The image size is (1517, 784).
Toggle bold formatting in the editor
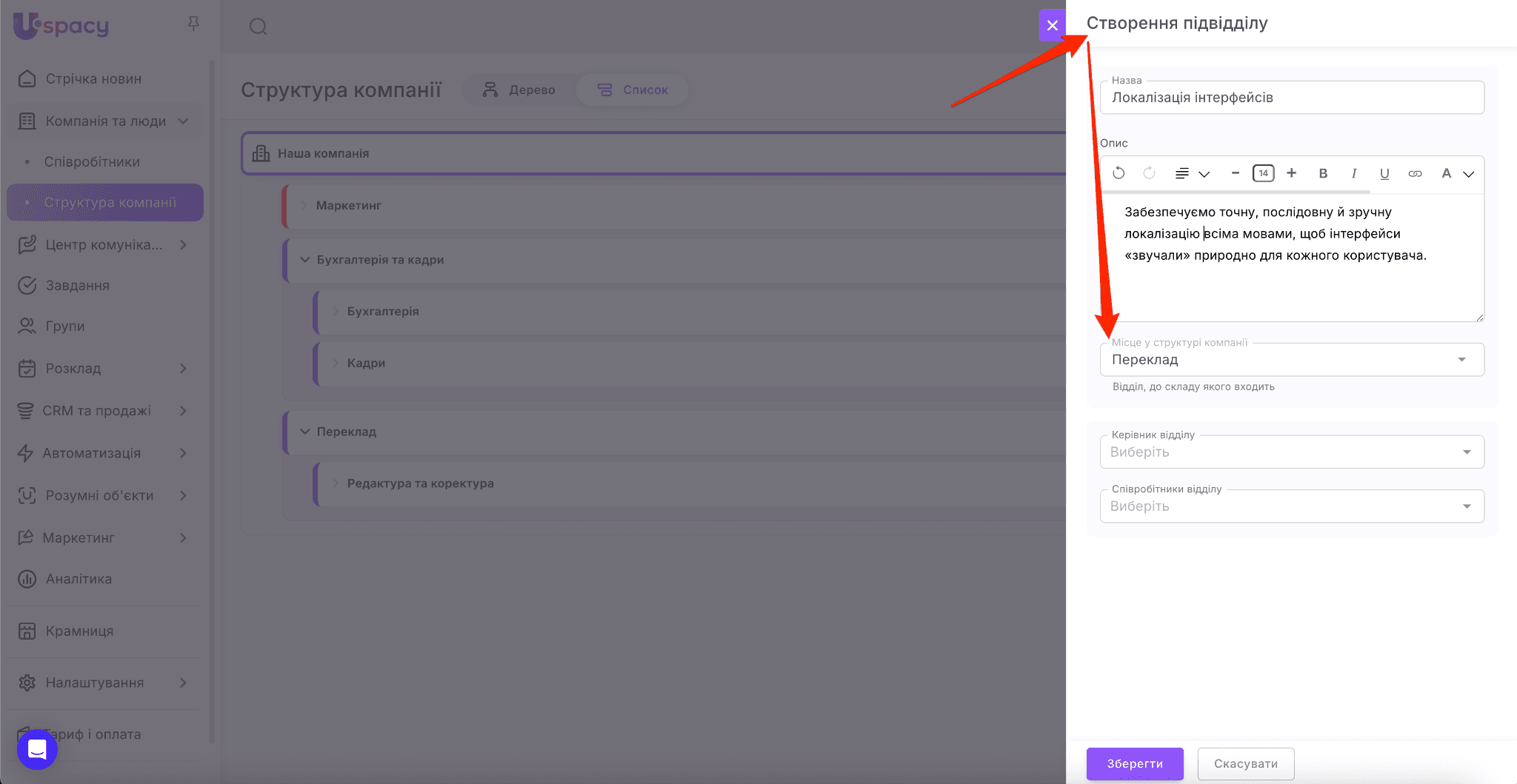pos(1323,173)
